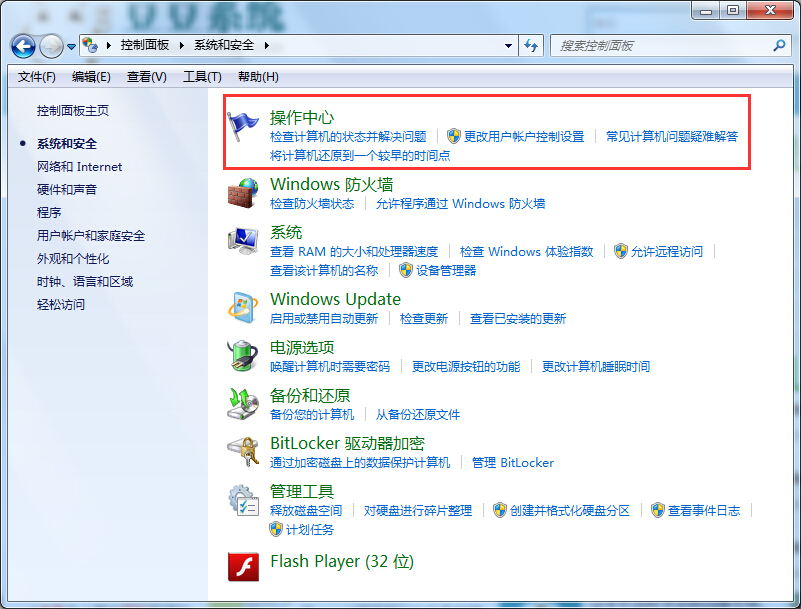The image size is (801, 609).
Task: Click 允许远程访问 link
Action: pyautogui.click(x=667, y=252)
